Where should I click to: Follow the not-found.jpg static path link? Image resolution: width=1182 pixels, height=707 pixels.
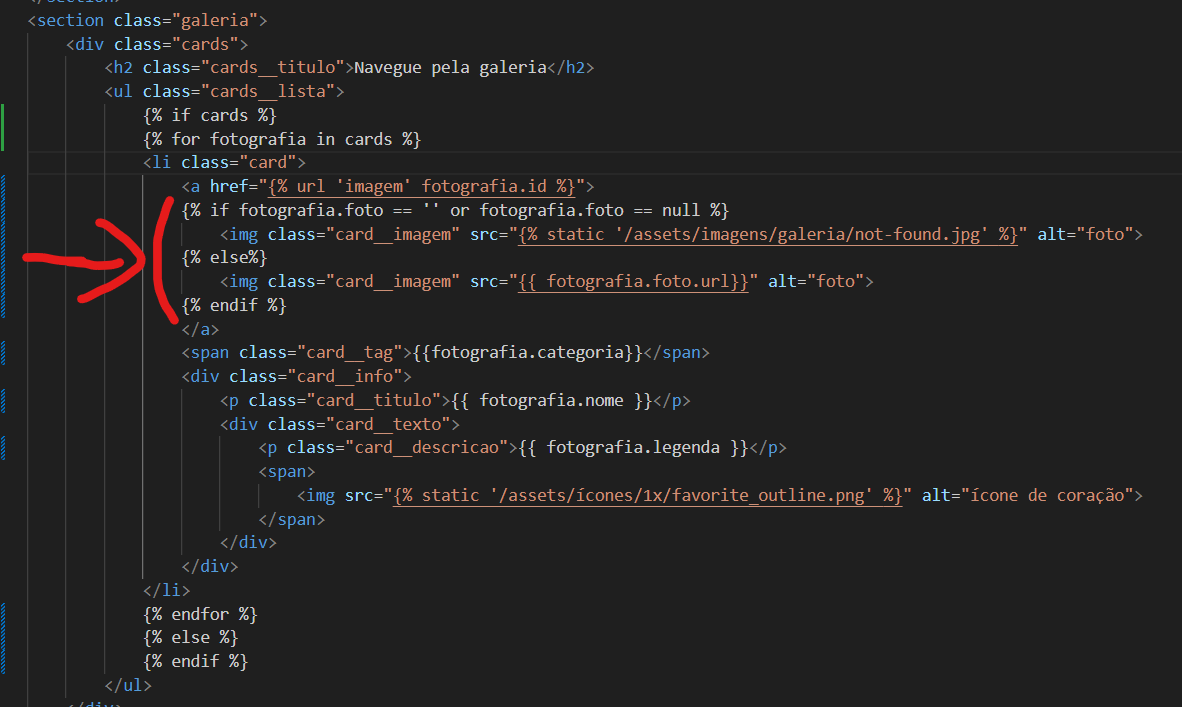(768, 234)
